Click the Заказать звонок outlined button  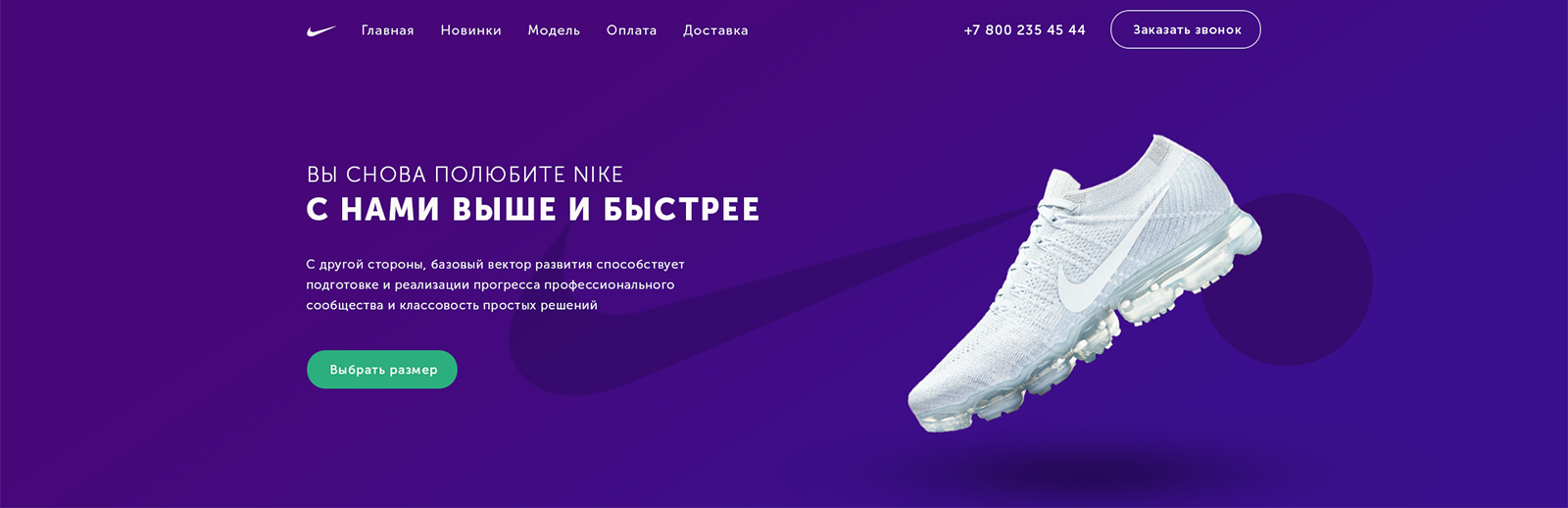(x=1186, y=29)
